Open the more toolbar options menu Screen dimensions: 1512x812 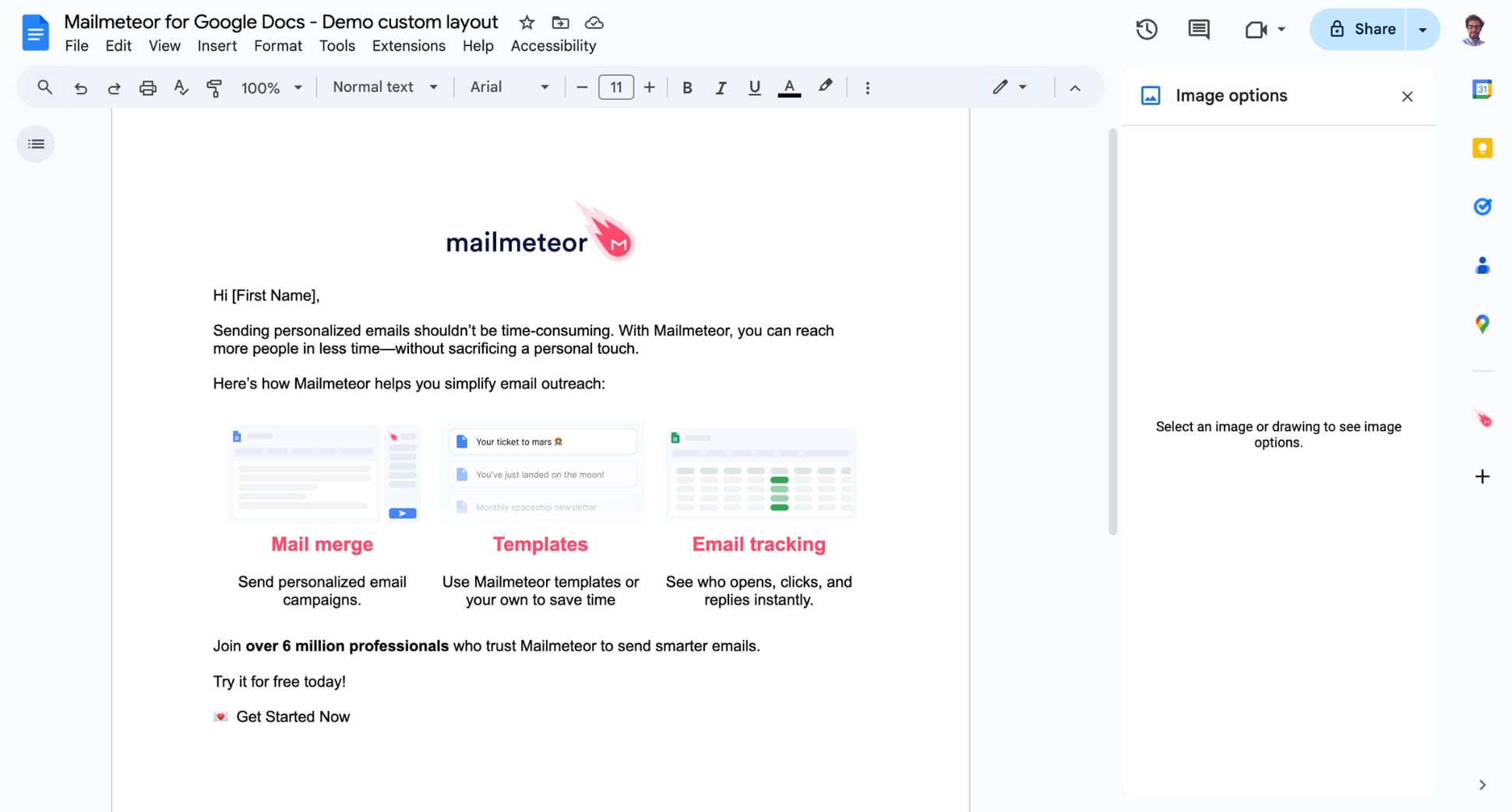(867, 88)
